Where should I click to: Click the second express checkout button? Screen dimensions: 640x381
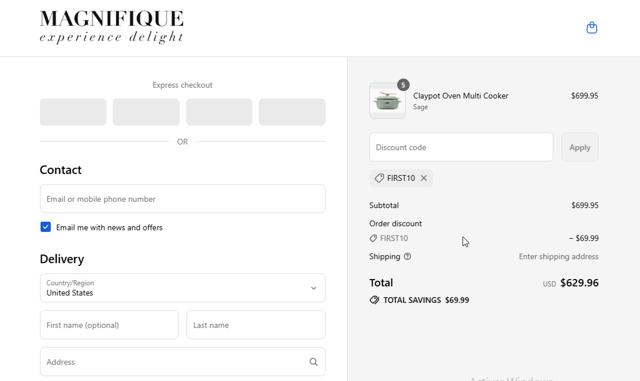pyautogui.click(x=146, y=112)
